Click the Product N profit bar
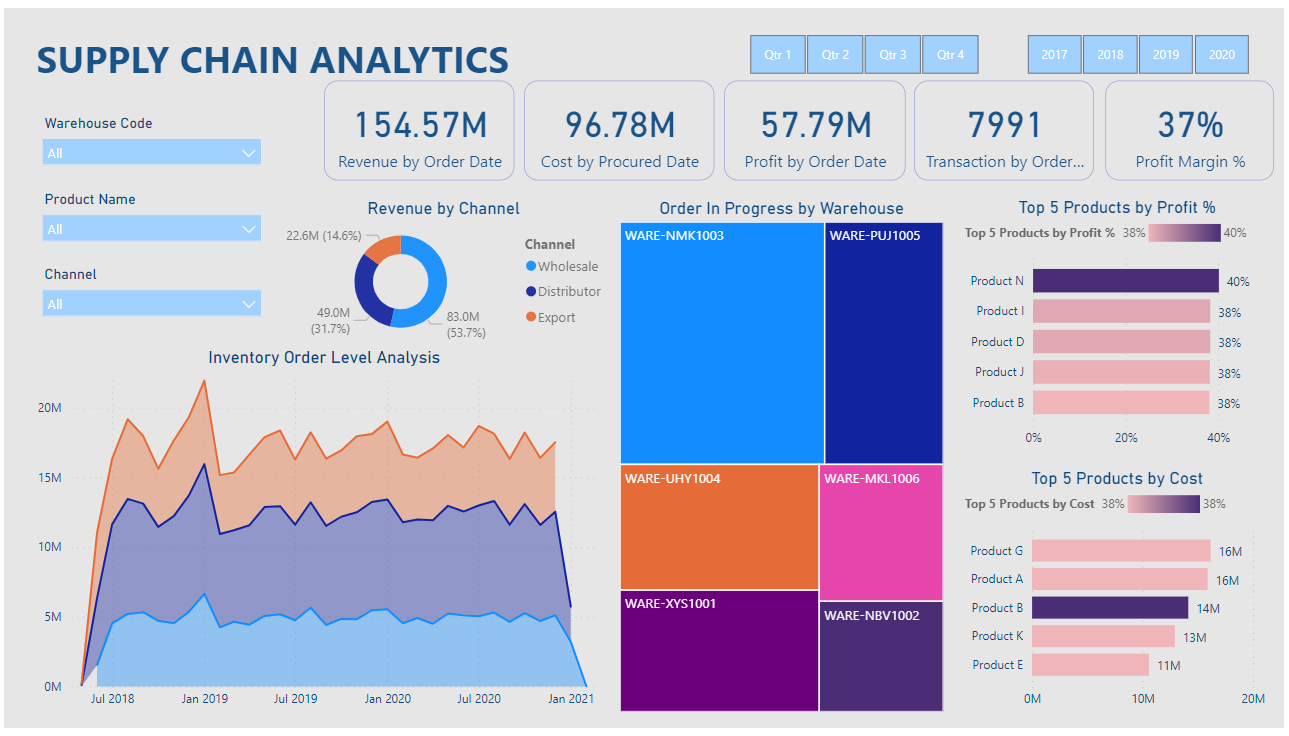Image resolution: width=1289 pixels, height=736 pixels. point(1125,281)
